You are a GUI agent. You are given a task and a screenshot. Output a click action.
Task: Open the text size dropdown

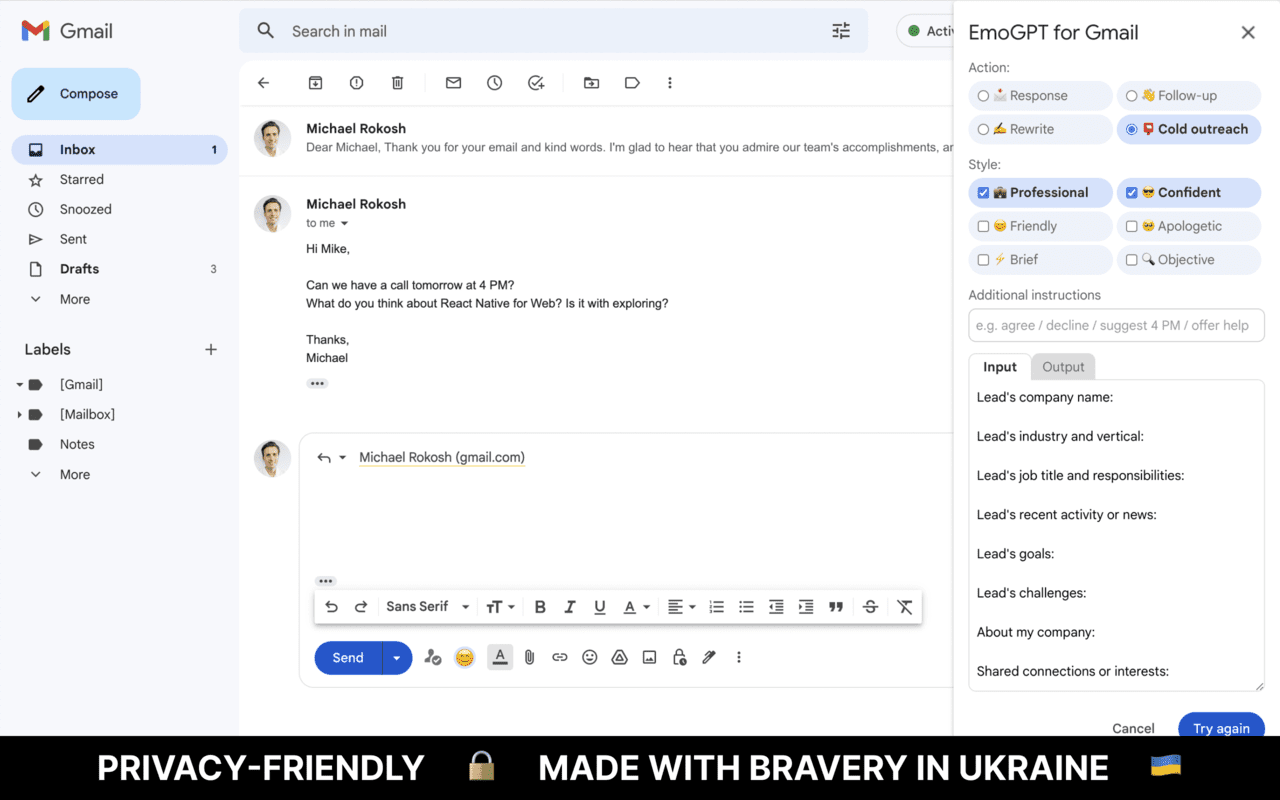click(x=500, y=607)
